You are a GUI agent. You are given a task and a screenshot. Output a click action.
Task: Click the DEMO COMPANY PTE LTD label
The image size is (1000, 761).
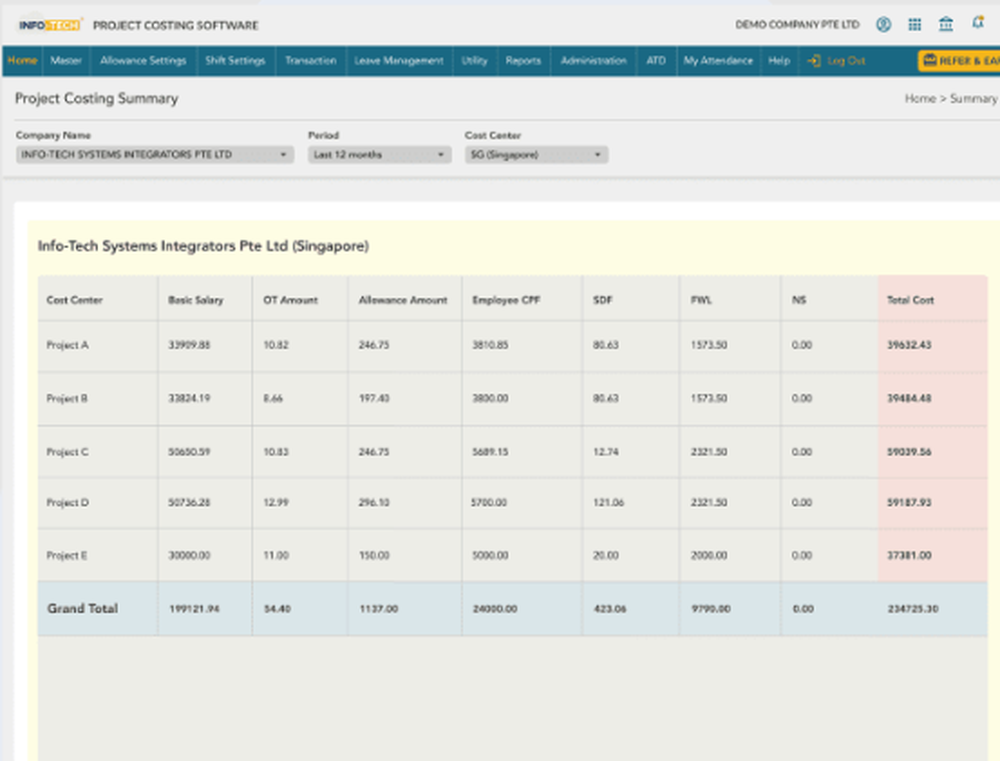click(797, 25)
